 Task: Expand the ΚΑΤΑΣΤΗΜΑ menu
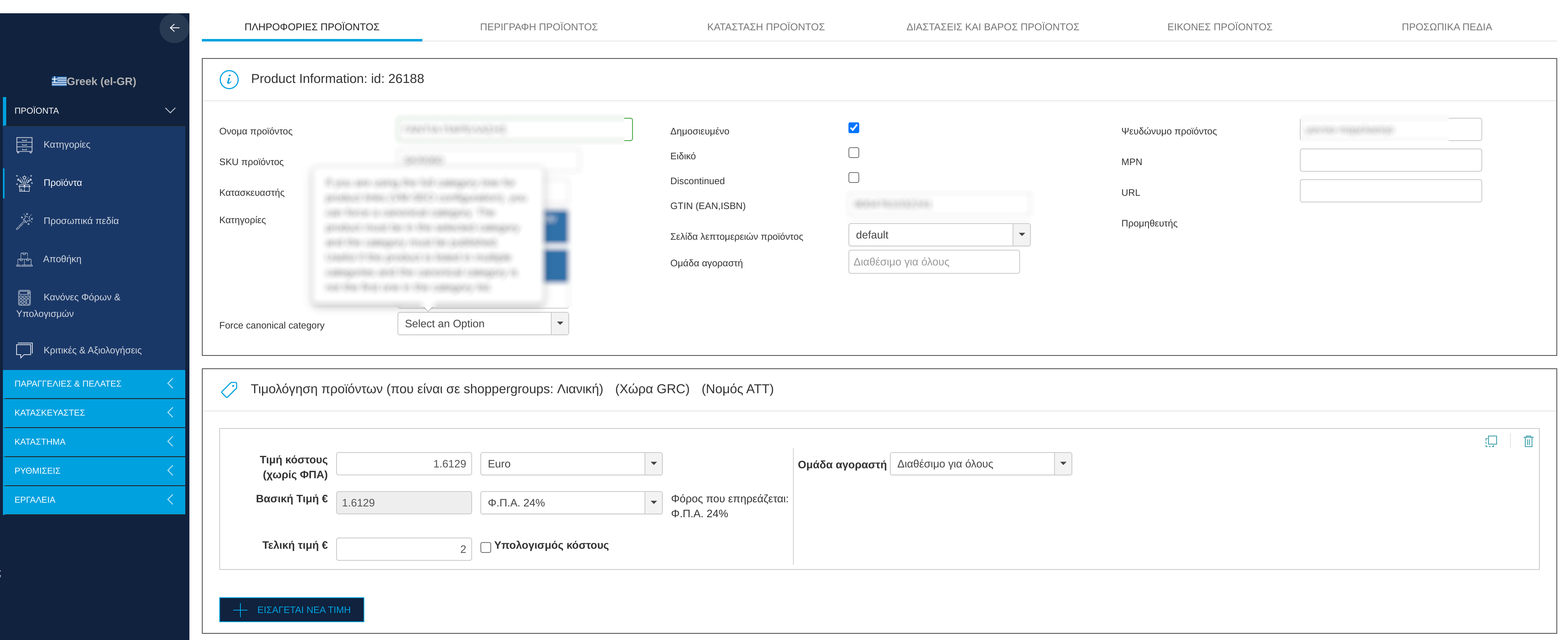tap(95, 441)
